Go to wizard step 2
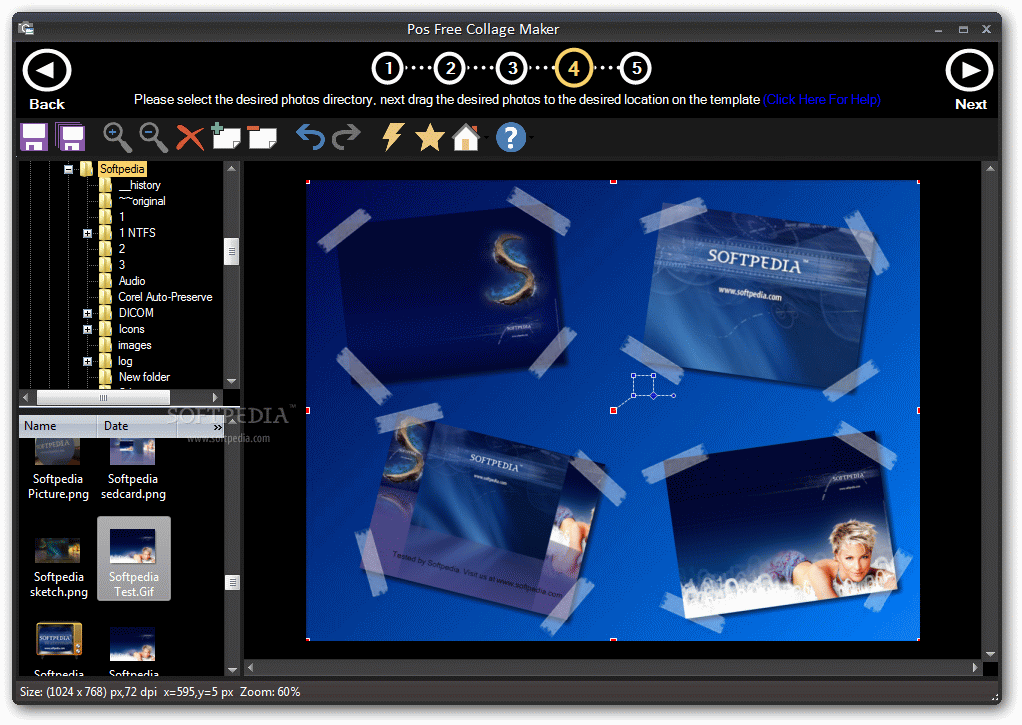The image size is (1022, 725). (450, 68)
